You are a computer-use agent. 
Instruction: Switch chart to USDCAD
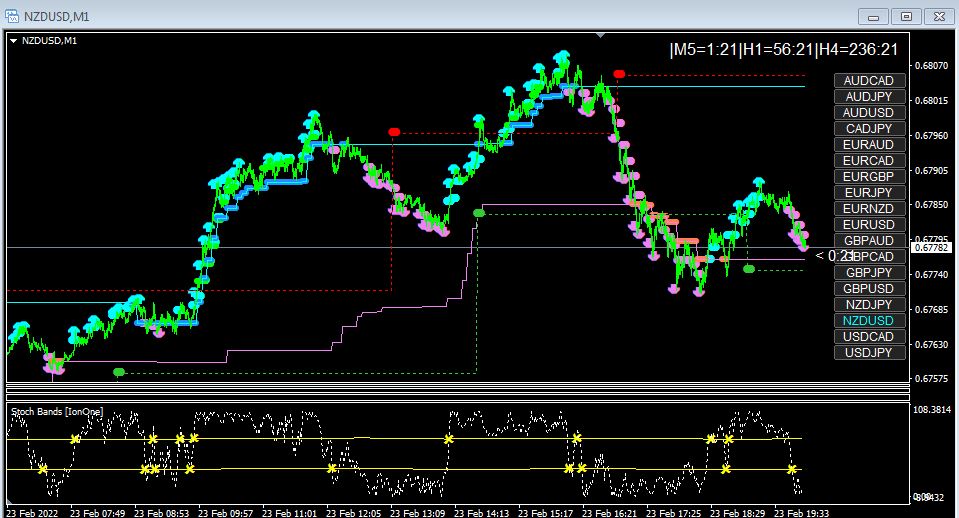(869, 336)
